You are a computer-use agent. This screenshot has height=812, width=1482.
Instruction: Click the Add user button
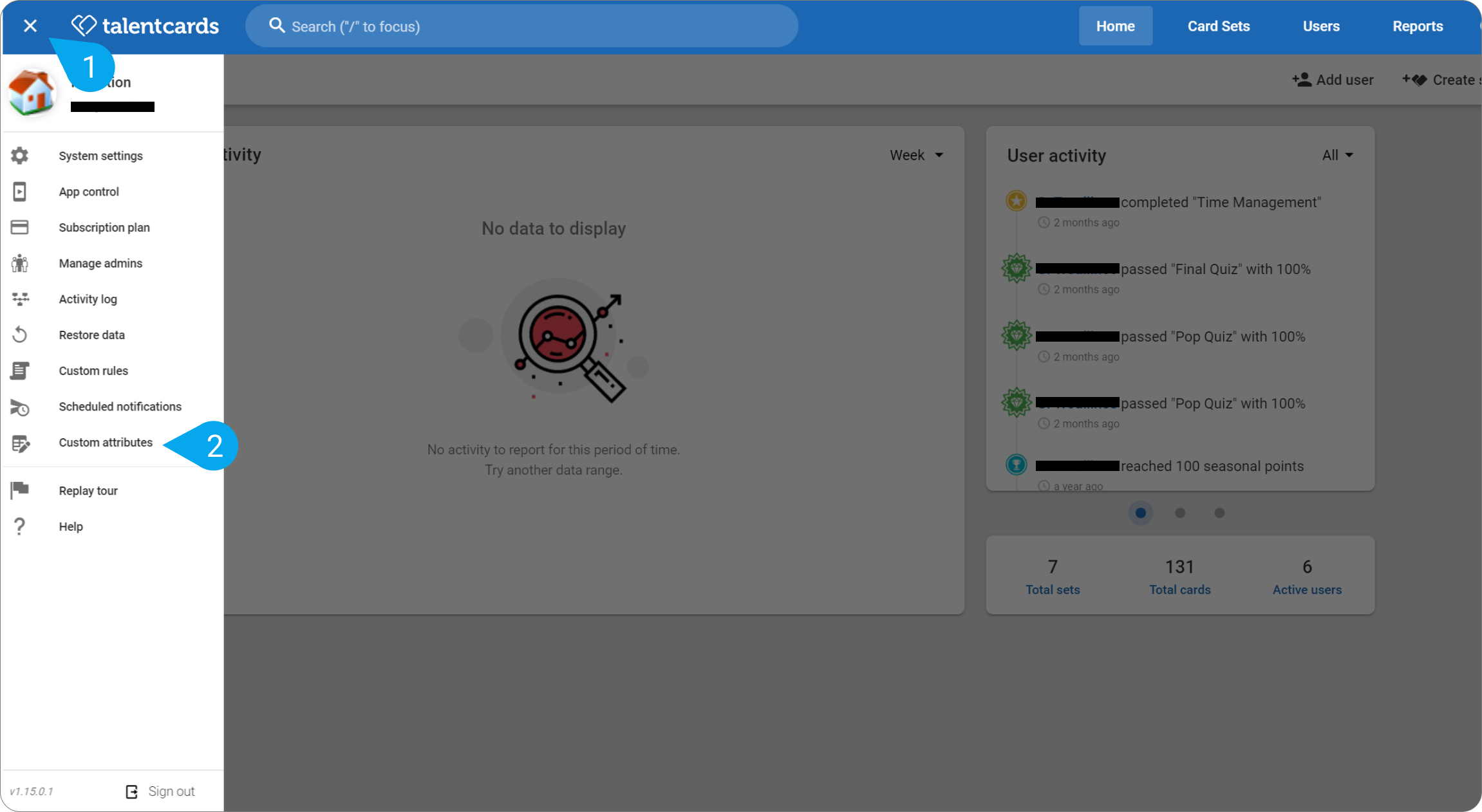click(x=1333, y=80)
